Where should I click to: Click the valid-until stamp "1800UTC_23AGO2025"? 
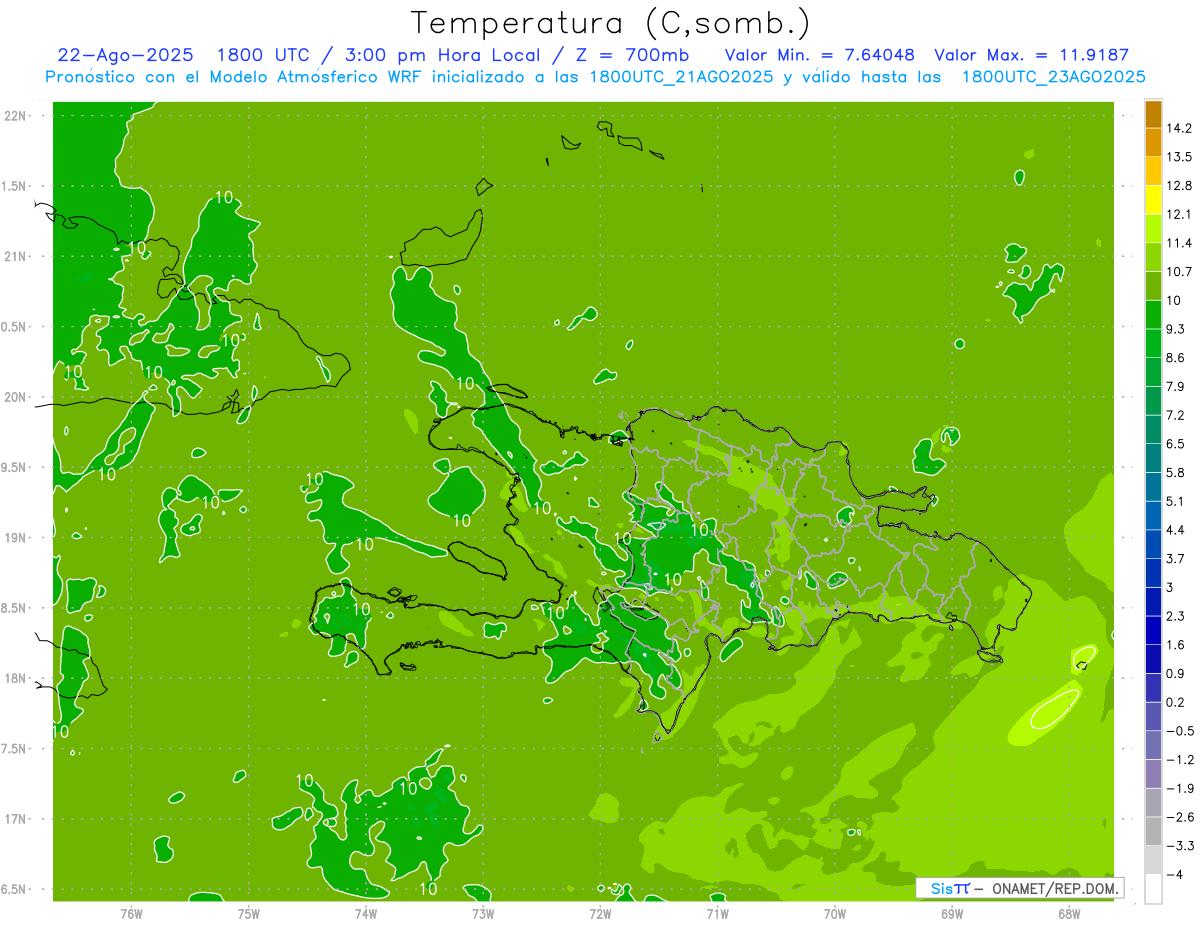click(1053, 77)
